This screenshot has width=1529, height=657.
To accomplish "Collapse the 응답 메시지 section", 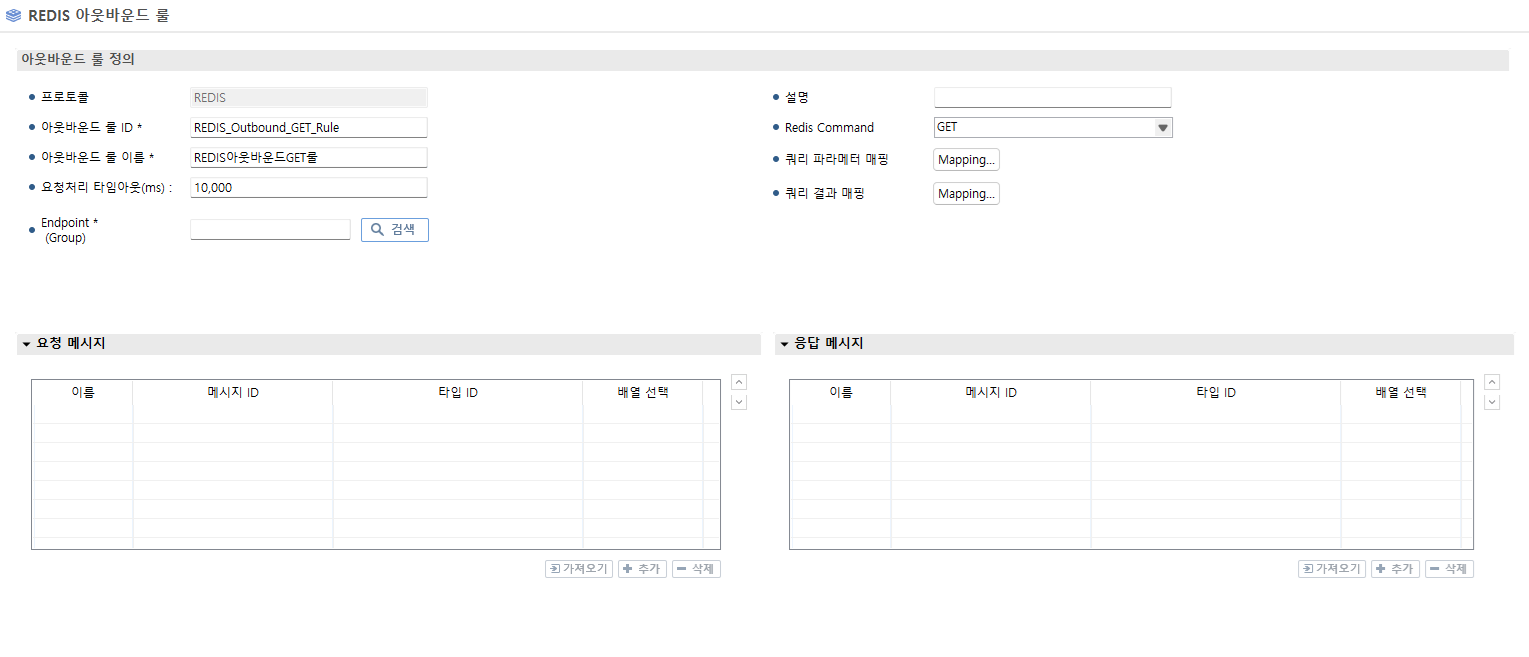I will pyautogui.click(x=783, y=343).
